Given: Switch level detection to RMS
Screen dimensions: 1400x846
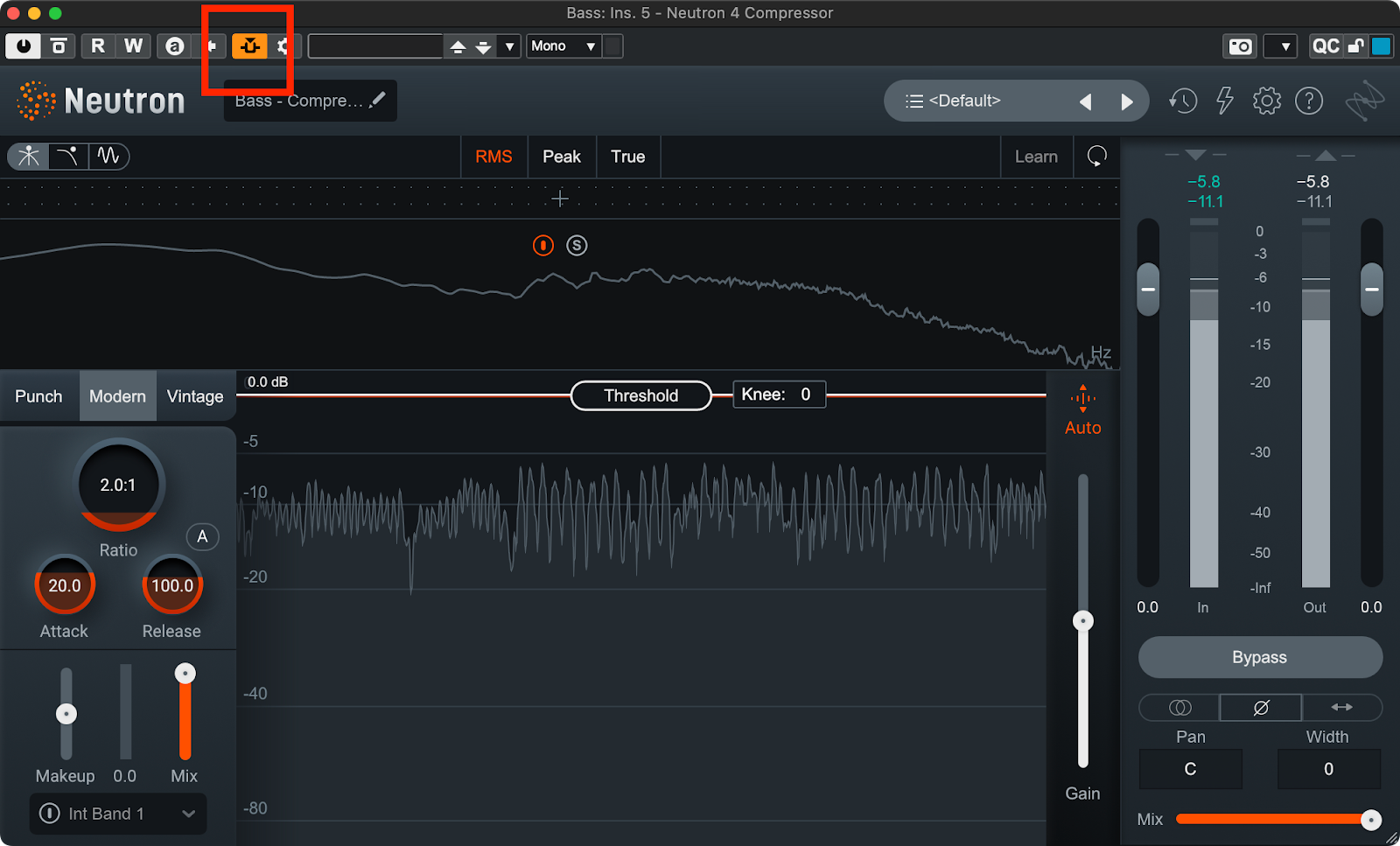Looking at the screenshot, I should [x=493, y=157].
